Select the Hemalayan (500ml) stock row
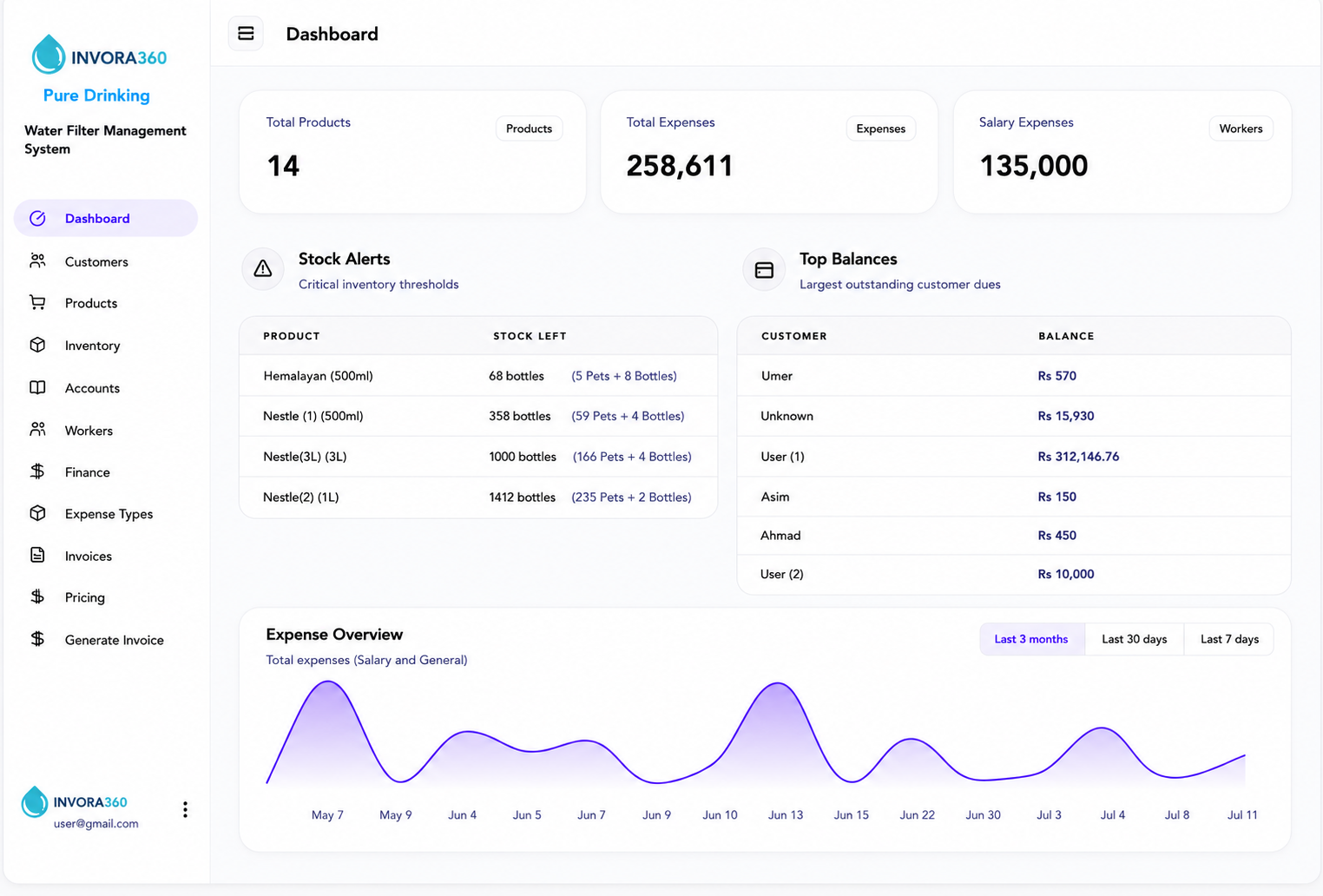Image resolution: width=1323 pixels, height=896 pixels. [x=478, y=376]
